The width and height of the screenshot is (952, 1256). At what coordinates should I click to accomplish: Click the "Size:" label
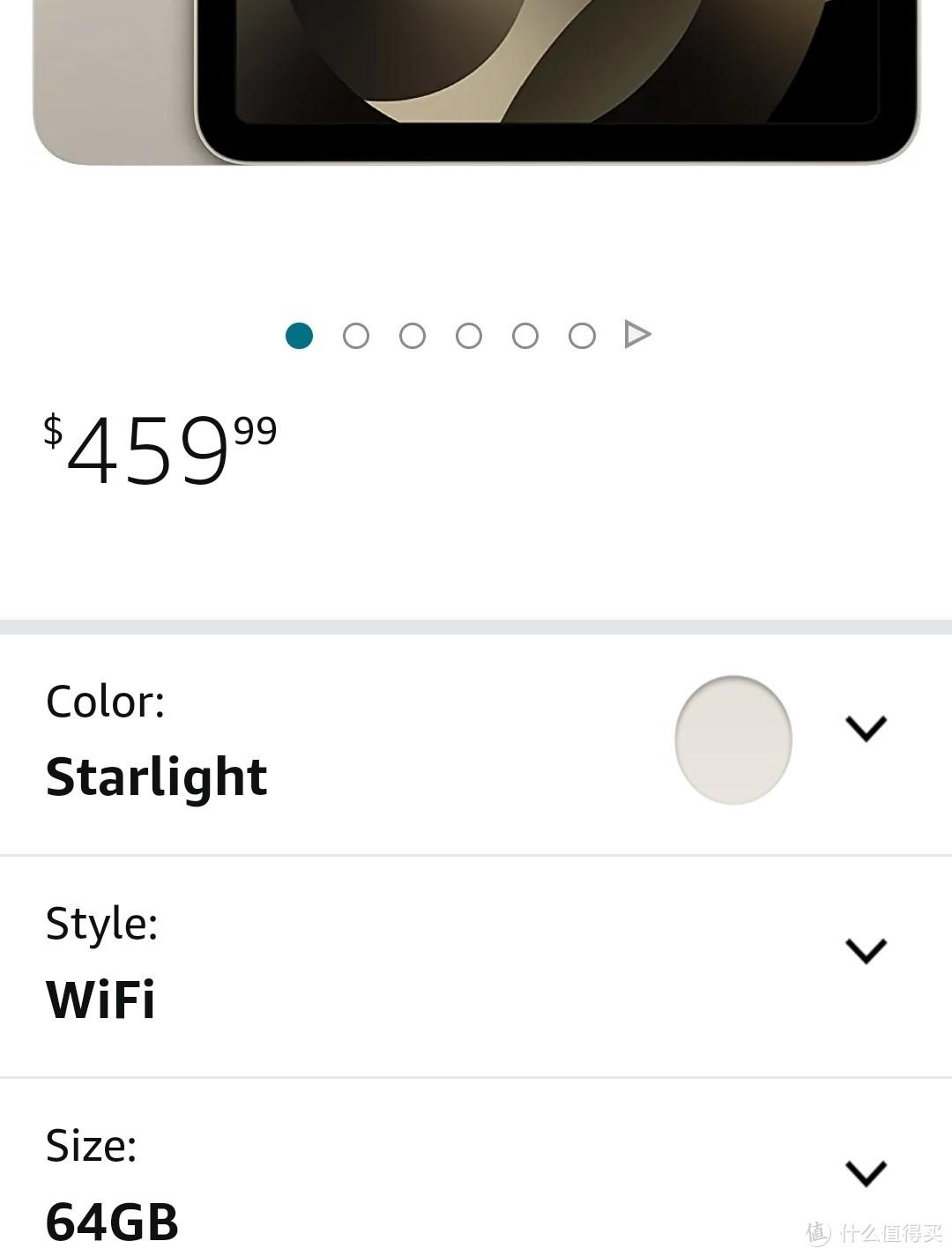point(91,1146)
